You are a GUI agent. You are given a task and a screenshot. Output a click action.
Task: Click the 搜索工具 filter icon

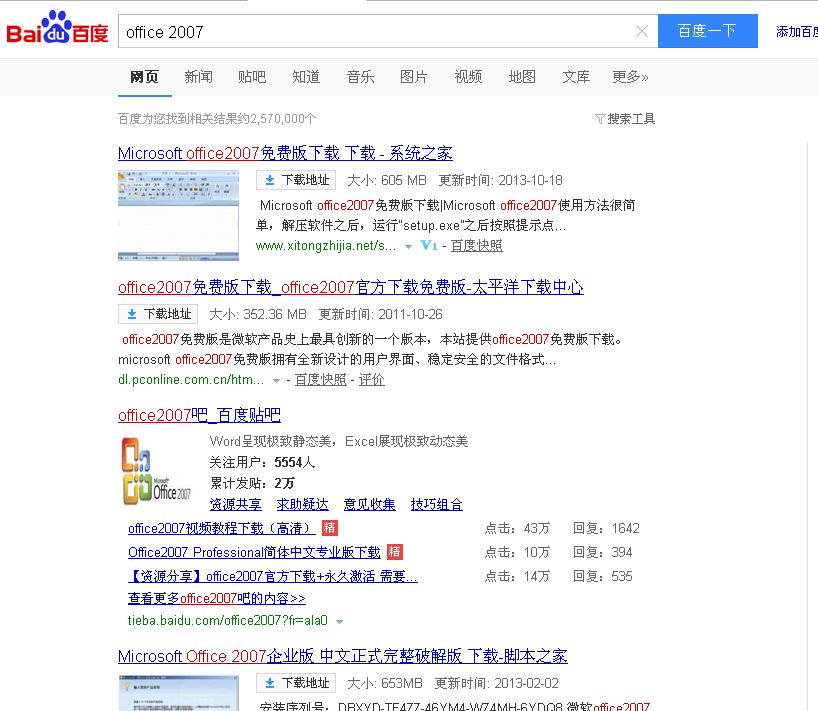pos(600,119)
